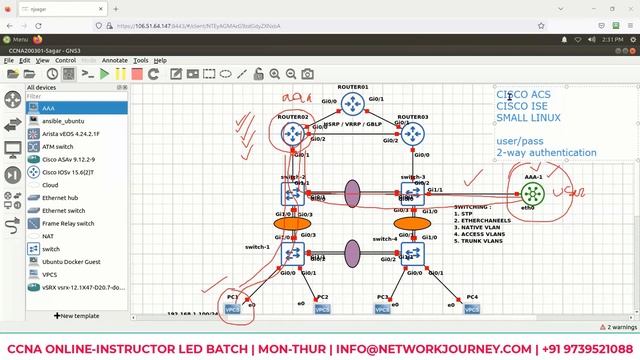Select Cisco IOSv 15.6(2)T template
The height and width of the screenshot is (360, 640).
[77, 172]
